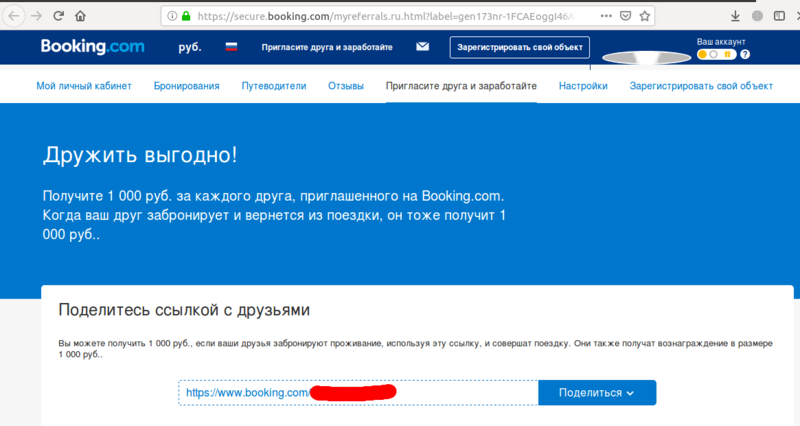Click the yellow Genius level circle
Screen dimensions: 800x426
click(x=703, y=54)
